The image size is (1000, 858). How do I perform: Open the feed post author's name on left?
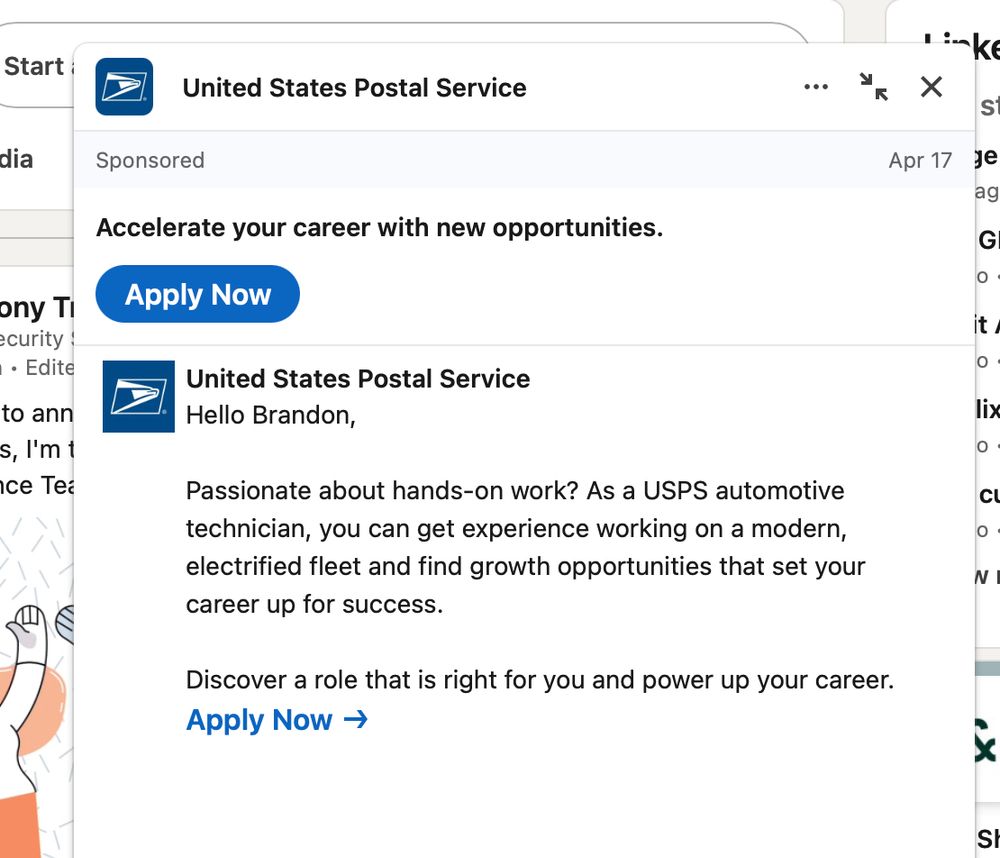[x=36, y=307]
